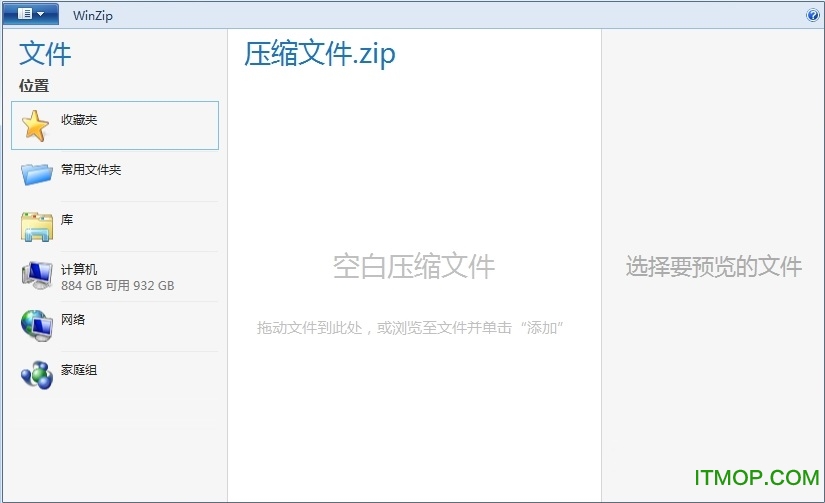Click the 文件 pane heading
Screen dimensions: 825x503
pyautogui.click(x=45, y=54)
